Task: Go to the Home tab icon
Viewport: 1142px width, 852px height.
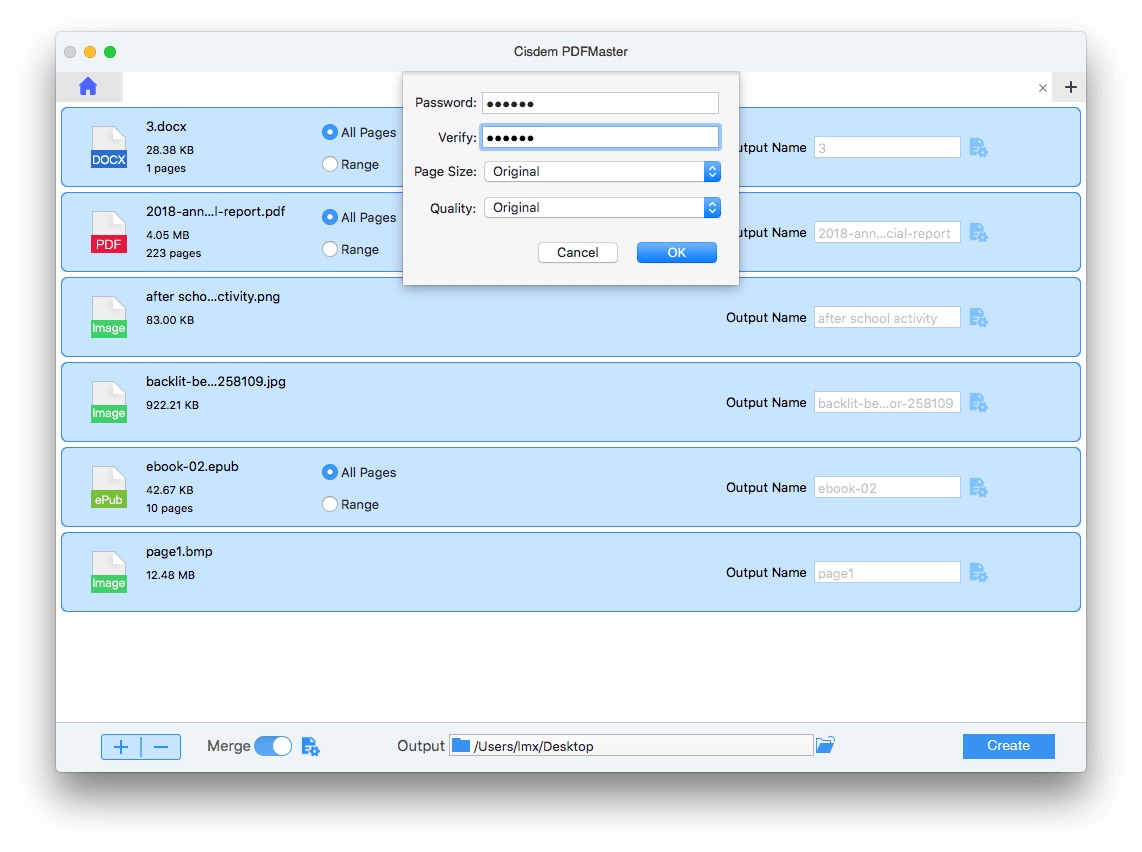Action: coord(88,87)
